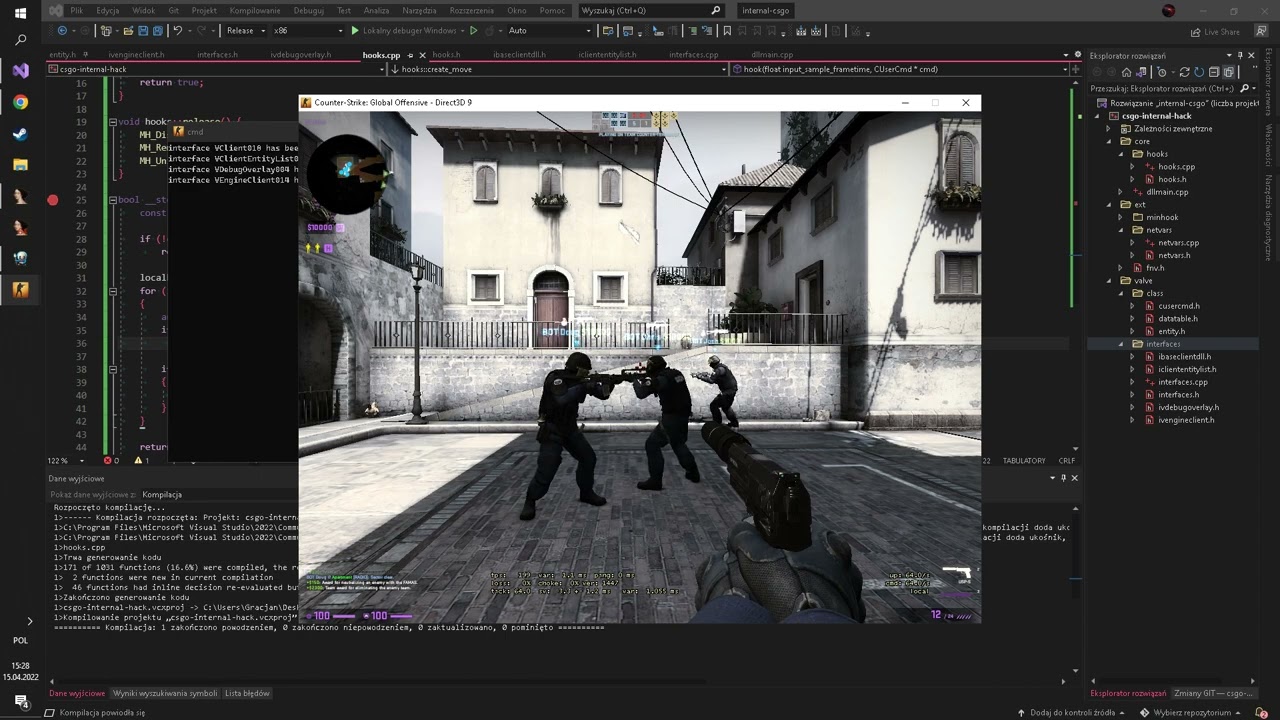This screenshot has width=1280, height=720.
Task: Click the Home icon in Solution Explorer
Action: point(1126,72)
